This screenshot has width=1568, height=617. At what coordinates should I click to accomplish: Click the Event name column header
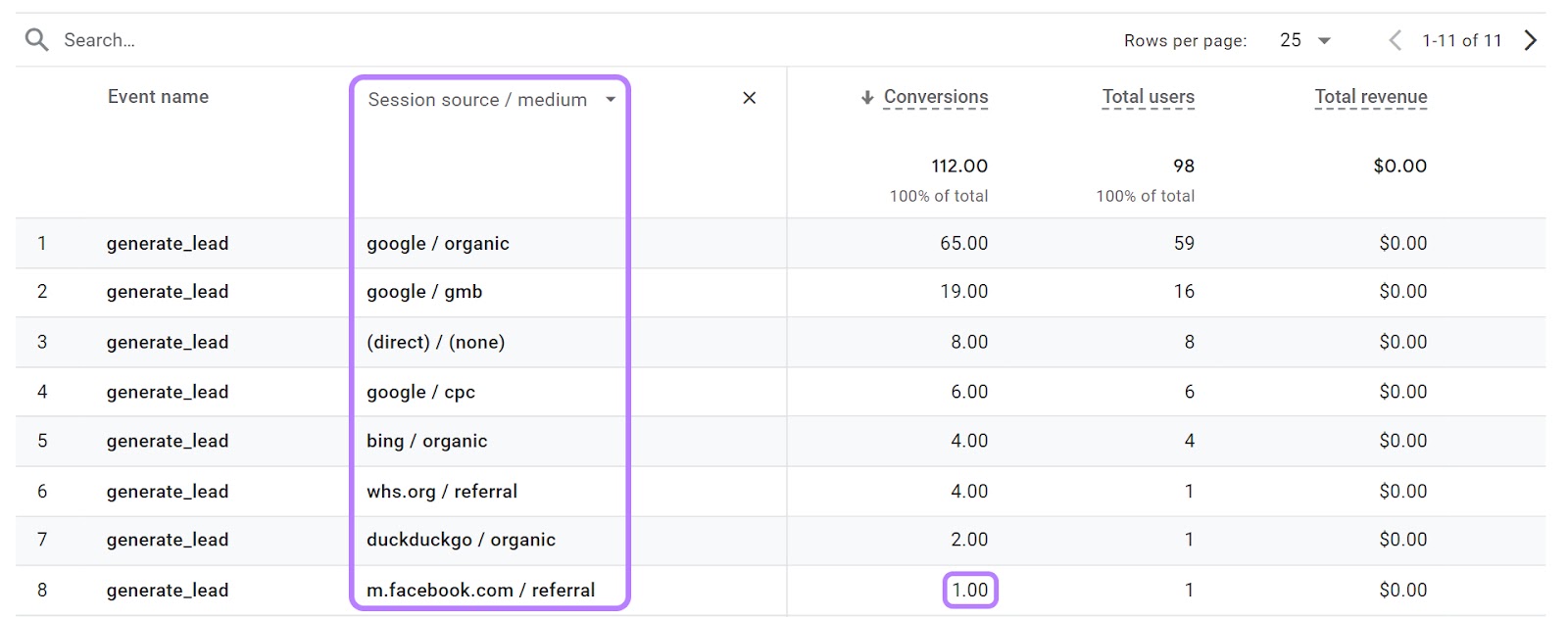click(158, 97)
